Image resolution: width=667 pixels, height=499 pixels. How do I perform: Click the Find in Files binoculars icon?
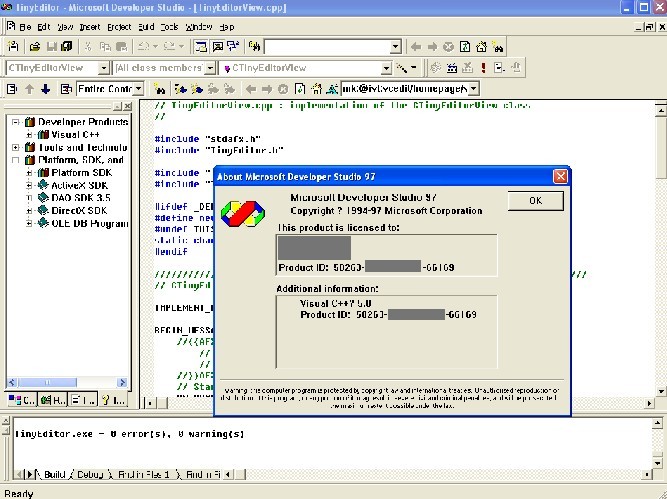coord(254,46)
